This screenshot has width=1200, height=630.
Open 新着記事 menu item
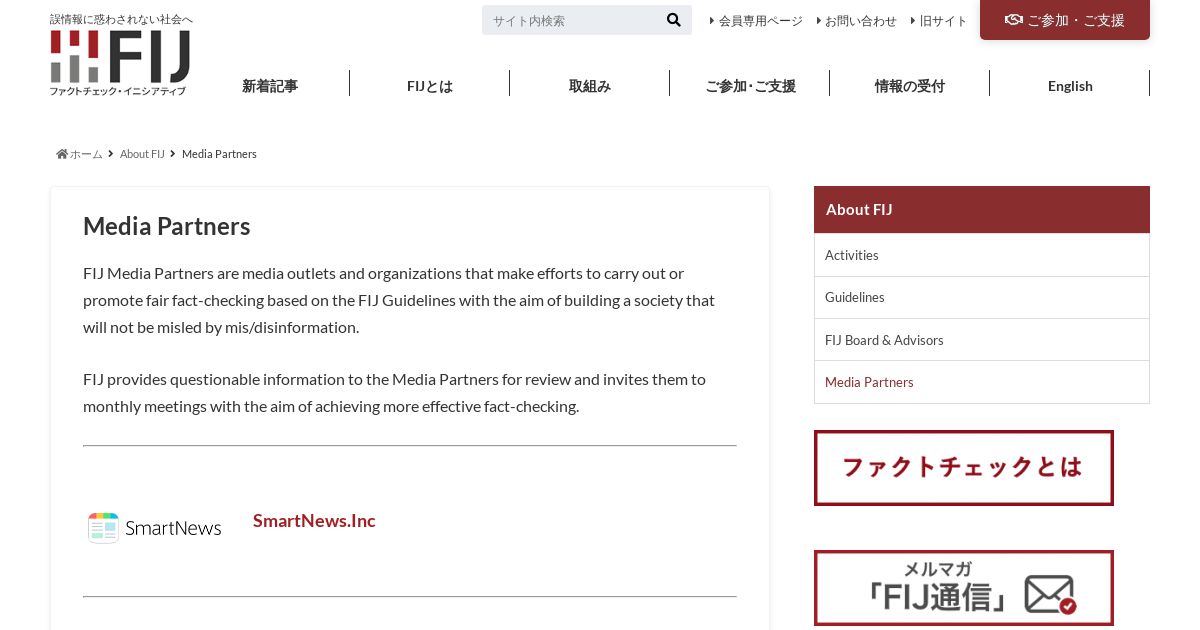(x=270, y=86)
